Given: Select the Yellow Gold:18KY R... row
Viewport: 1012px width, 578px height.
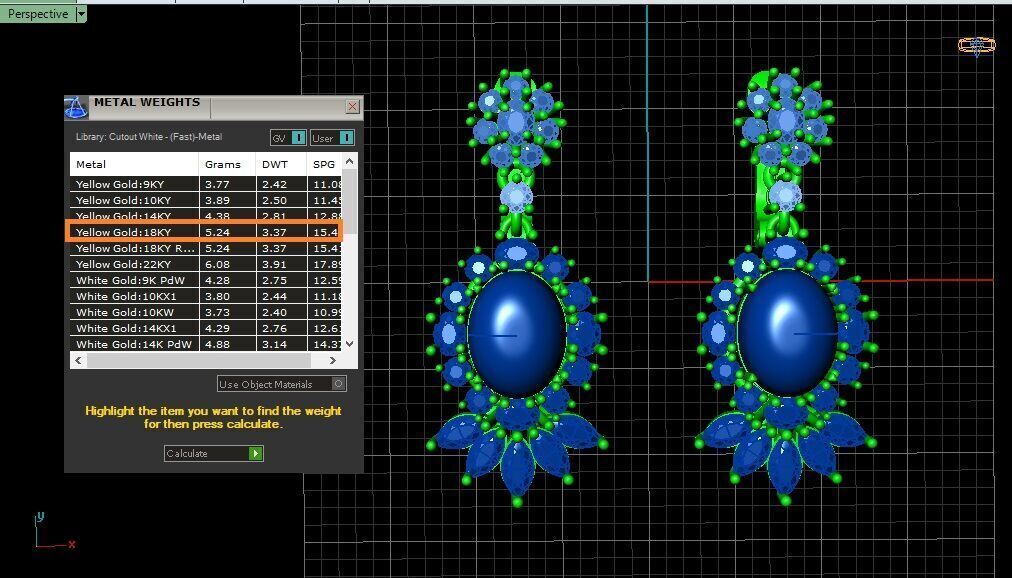Looking at the screenshot, I should 206,248.
